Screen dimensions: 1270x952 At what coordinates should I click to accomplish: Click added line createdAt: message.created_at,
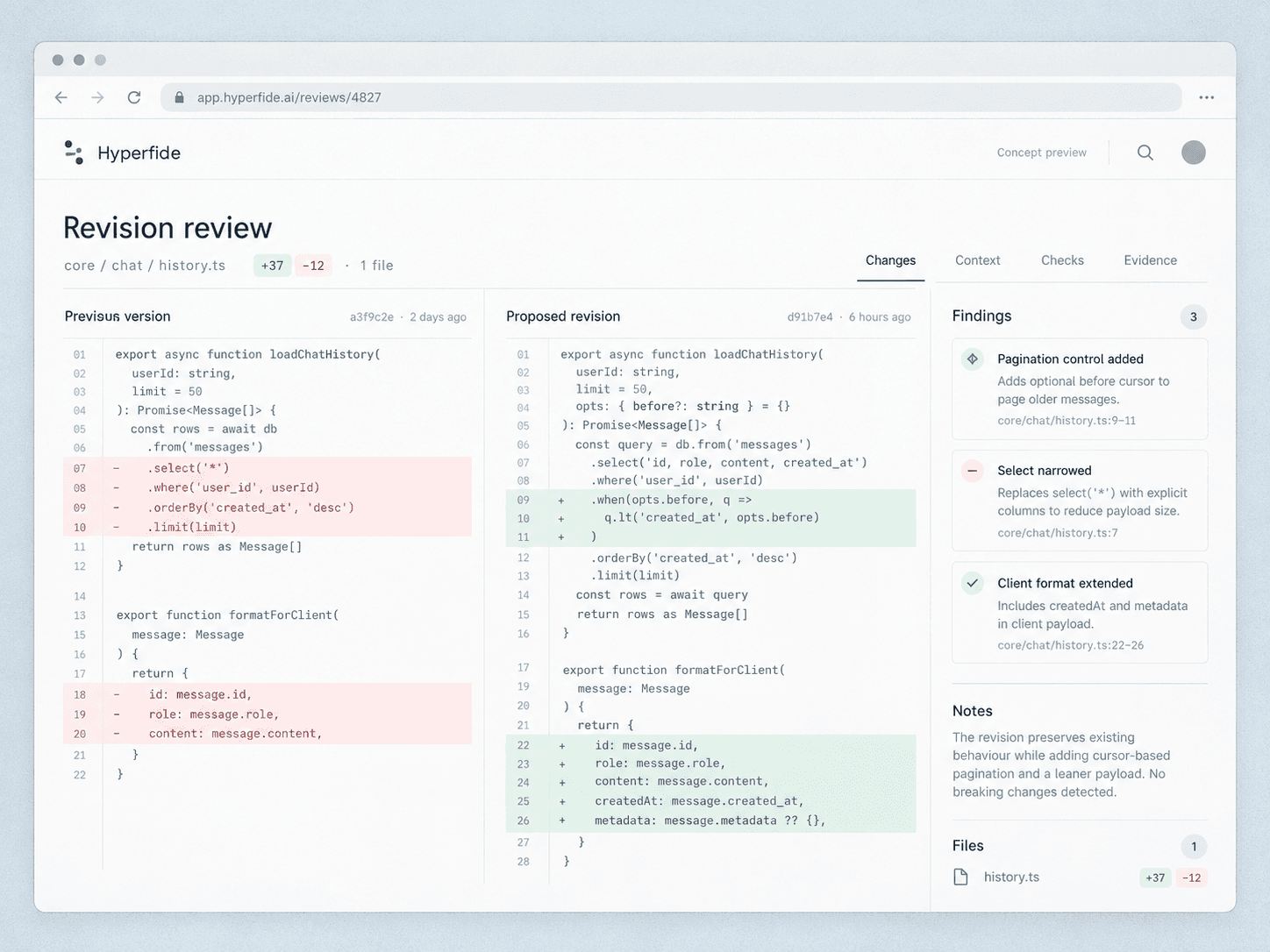710,801
